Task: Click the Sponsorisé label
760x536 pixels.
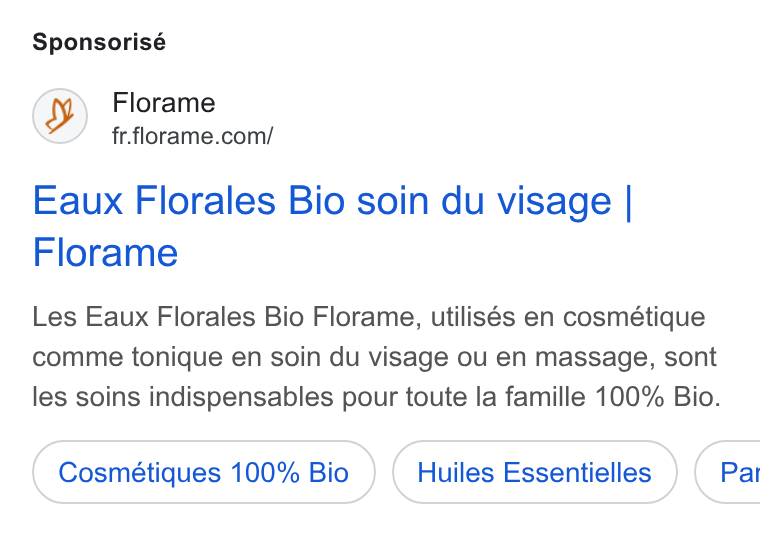Action: [x=99, y=42]
